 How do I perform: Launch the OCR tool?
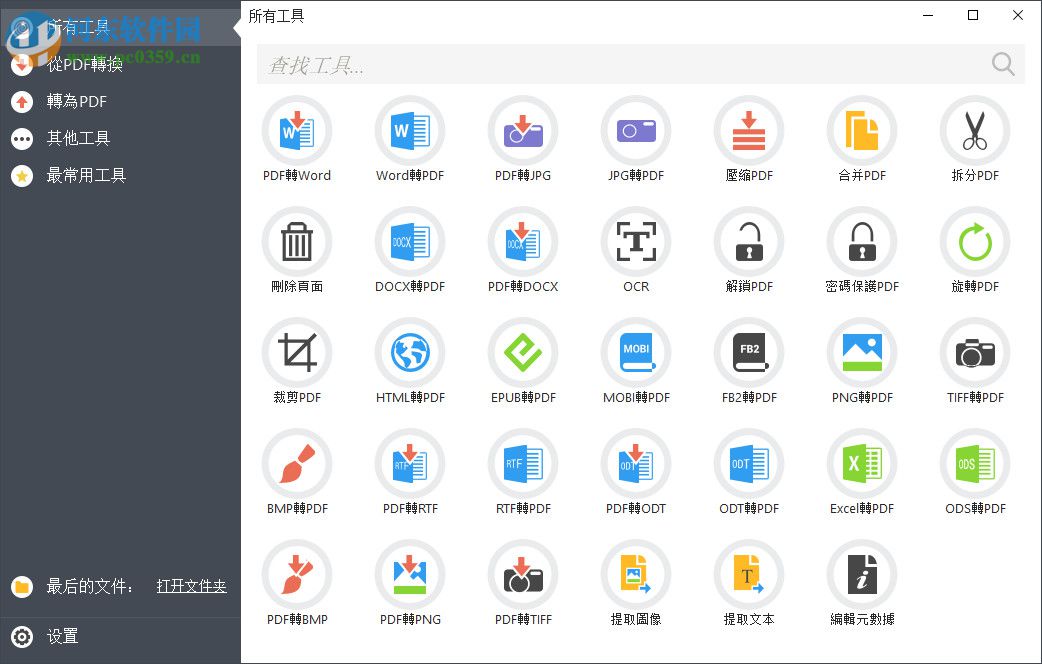[x=636, y=251]
